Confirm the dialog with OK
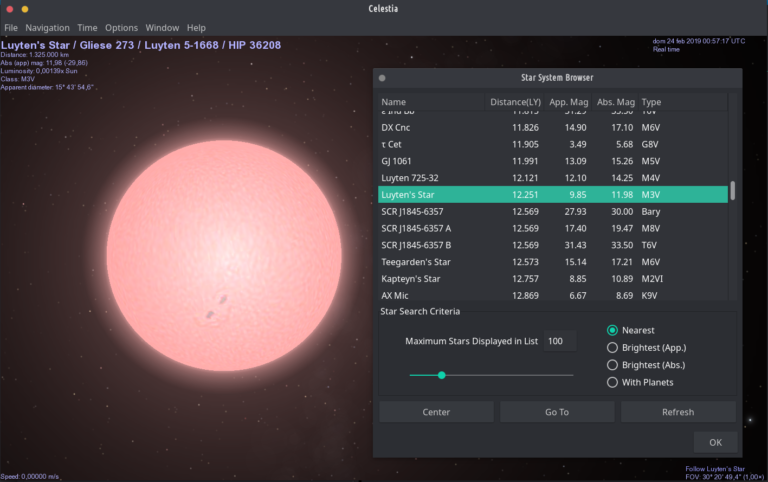Viewport: 768px width, 482px height. click(x=715, y=442)
